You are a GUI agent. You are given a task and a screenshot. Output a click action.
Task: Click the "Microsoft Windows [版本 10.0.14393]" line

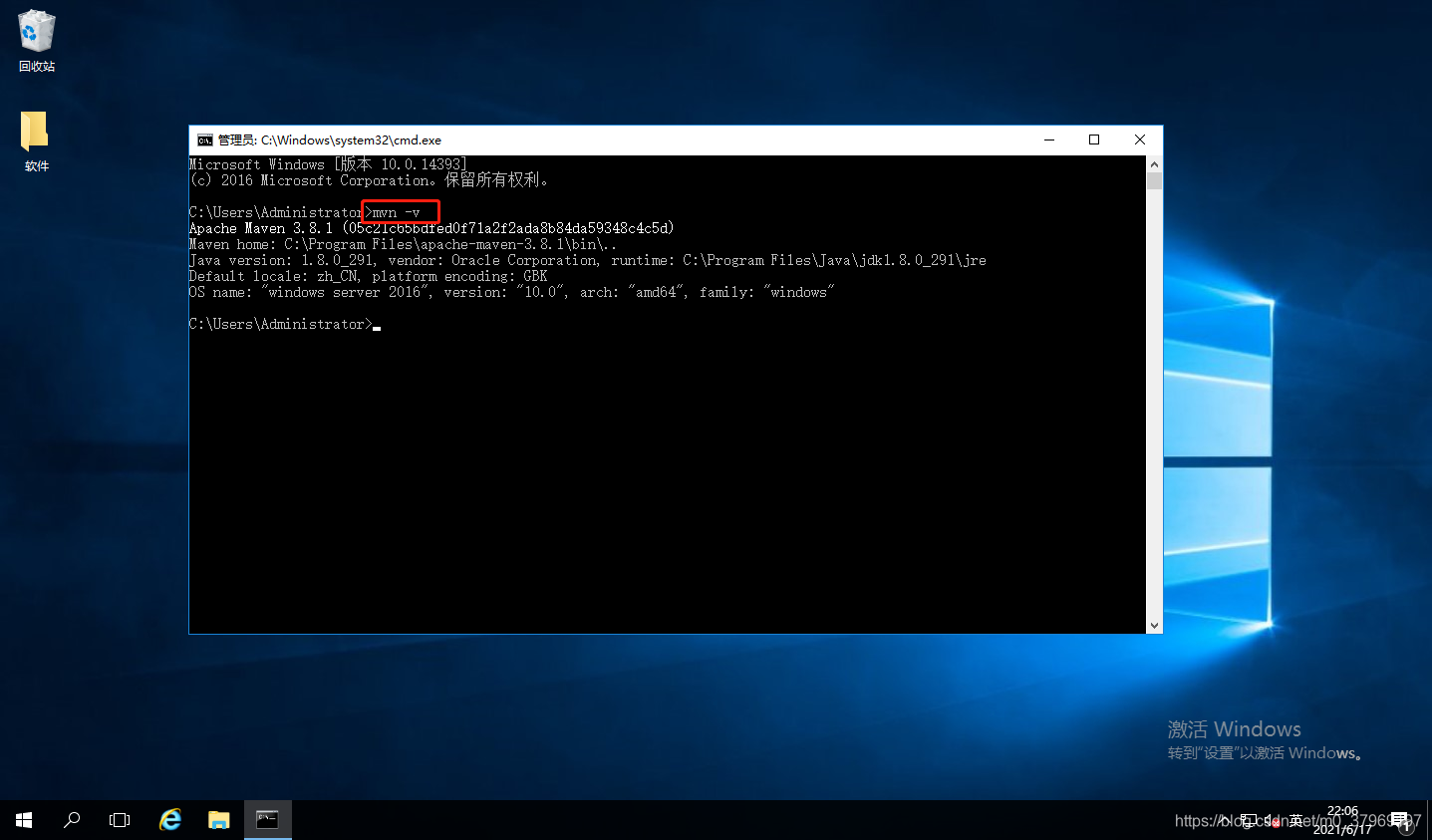click(328, 164)
